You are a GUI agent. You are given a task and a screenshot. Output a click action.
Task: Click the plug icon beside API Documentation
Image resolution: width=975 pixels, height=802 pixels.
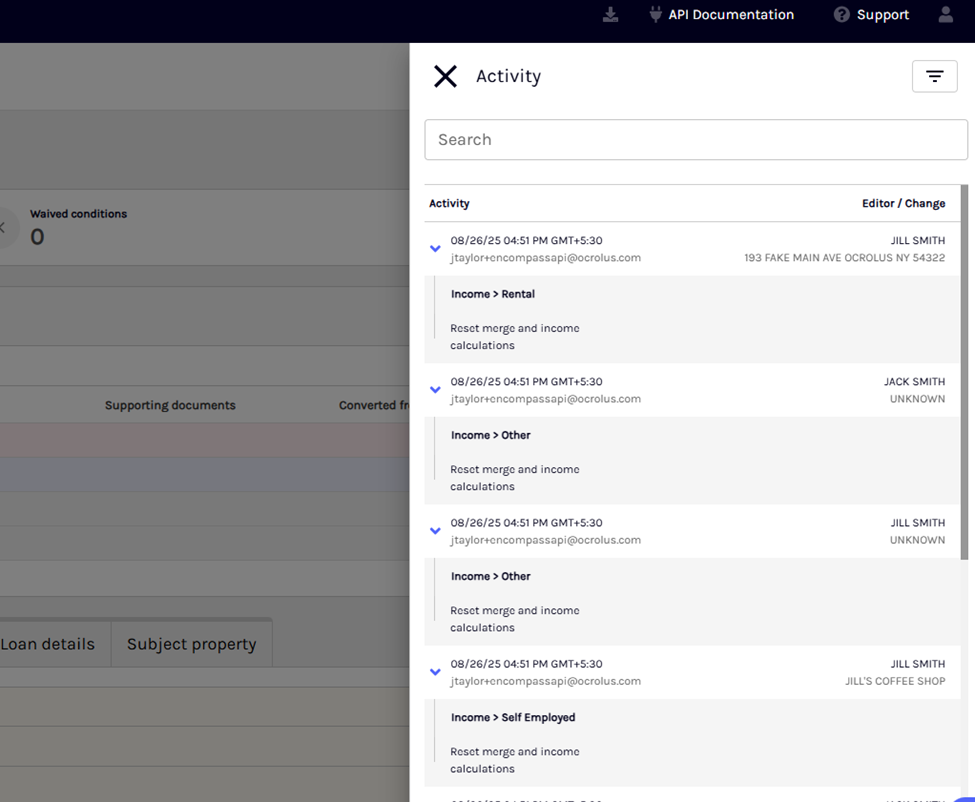pyautogui.click(x=655, y=14)
